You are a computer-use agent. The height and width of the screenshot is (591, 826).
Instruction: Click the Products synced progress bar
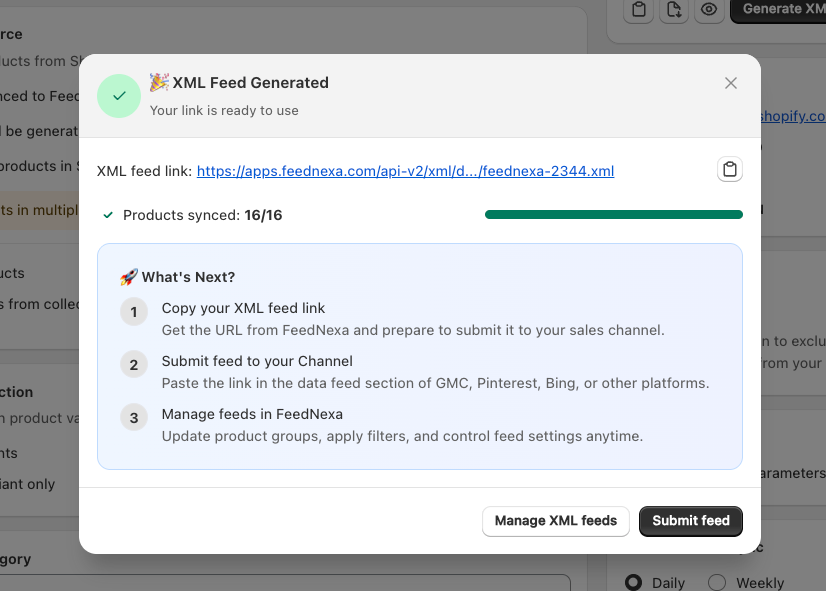tap(614, 214)
